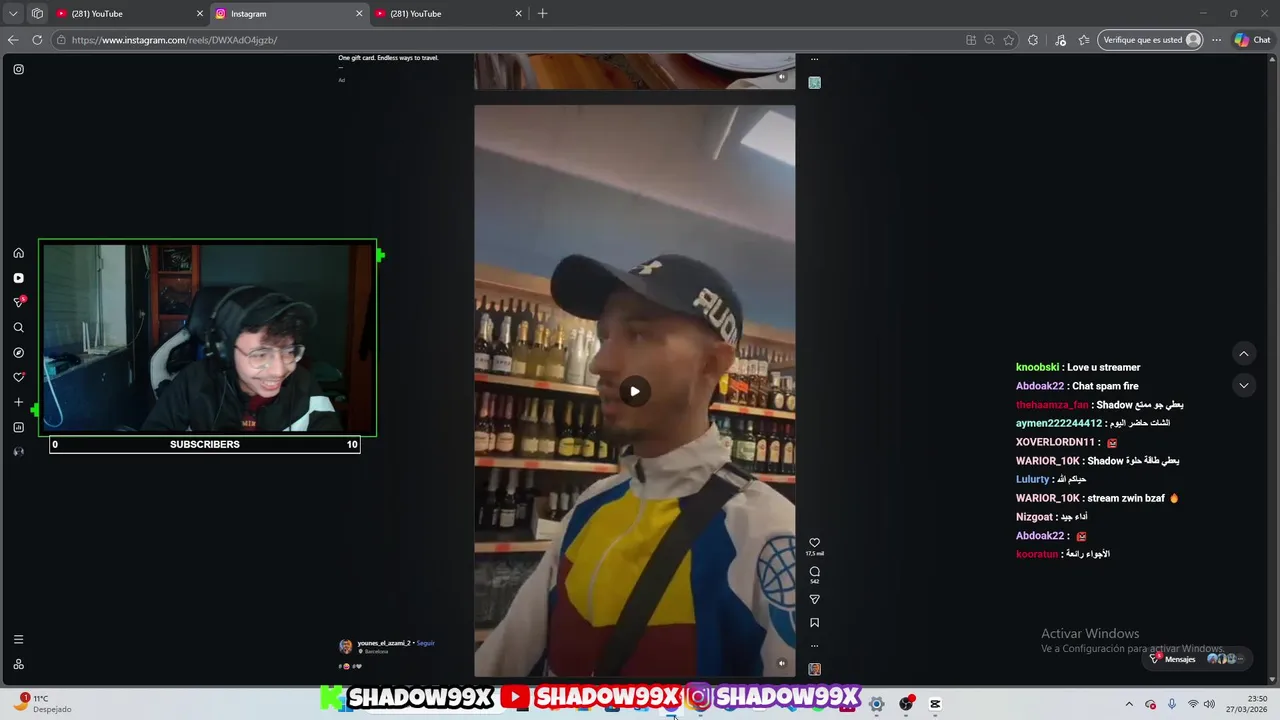Toggle mute on the current reel
This screenshot has height=720, width=1280.
tap(781, 663)
